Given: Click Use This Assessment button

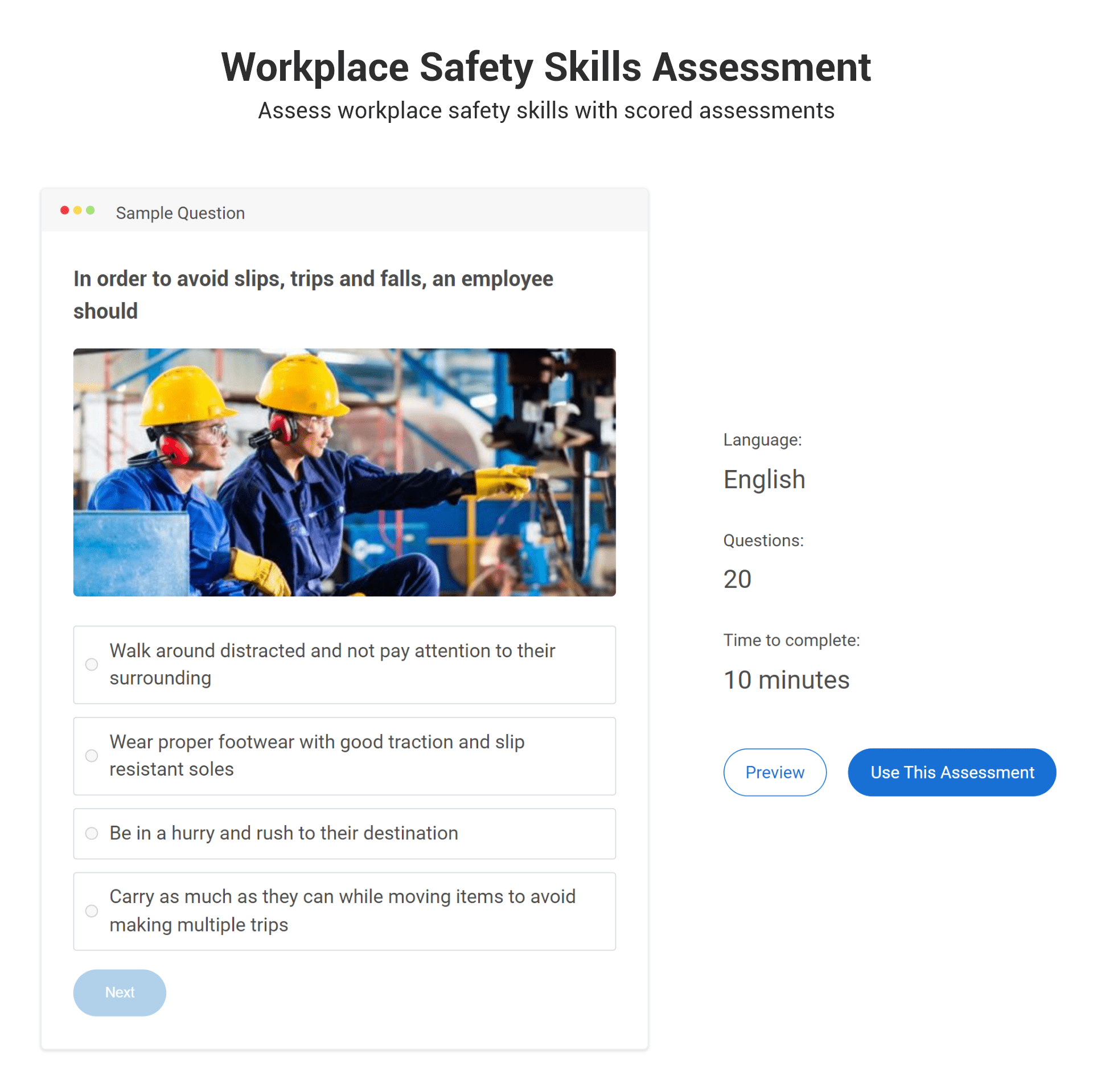Looking at the screenshot, I should tap(952, 772).
